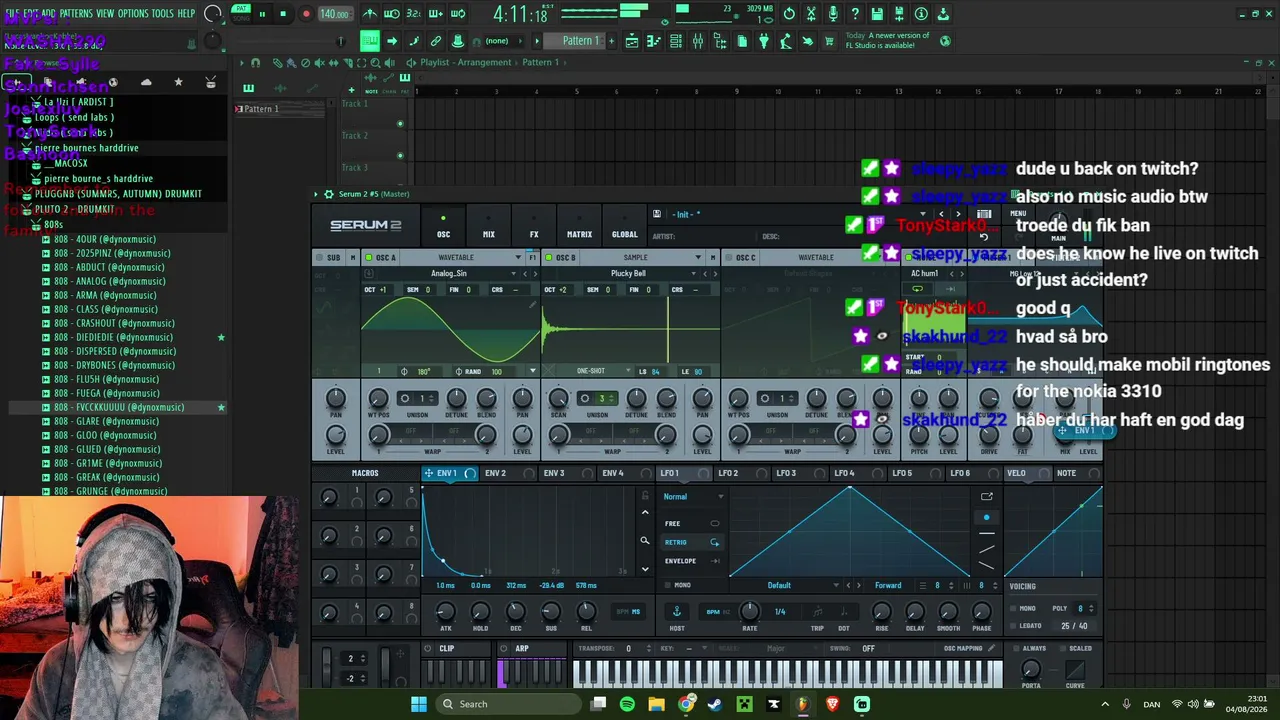Open Steam from the taskbar
Screen dimensions: 1280x720
click(715, 704)
